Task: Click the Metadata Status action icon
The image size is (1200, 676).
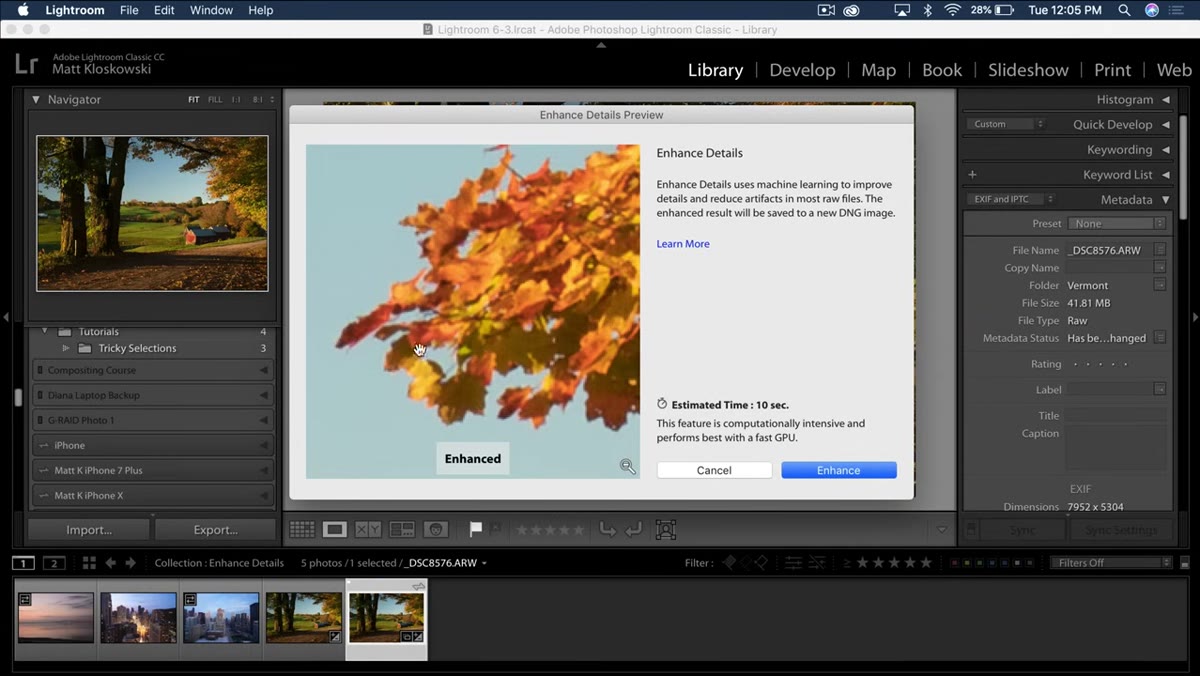Action: pos(1160,338)
